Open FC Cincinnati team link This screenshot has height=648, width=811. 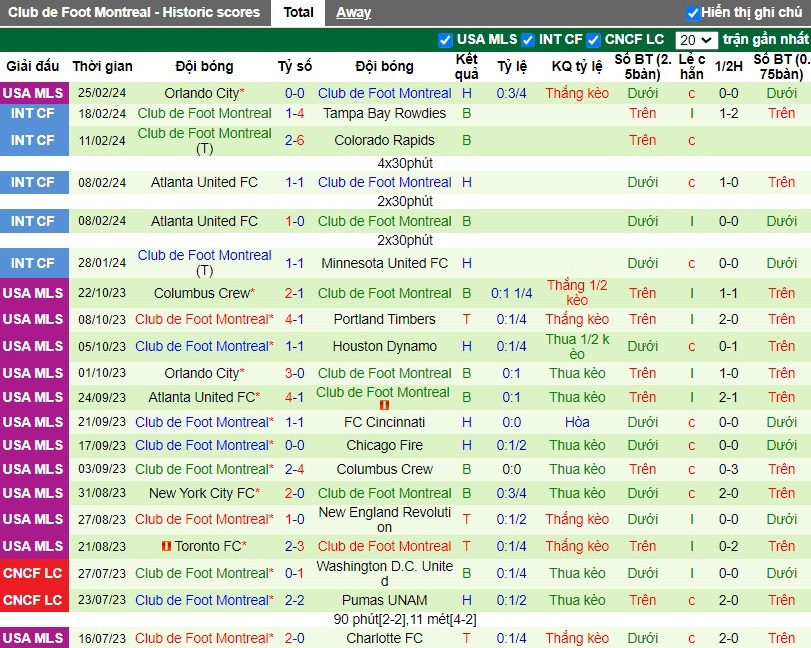pyautogui.click(x=384, y=422)
